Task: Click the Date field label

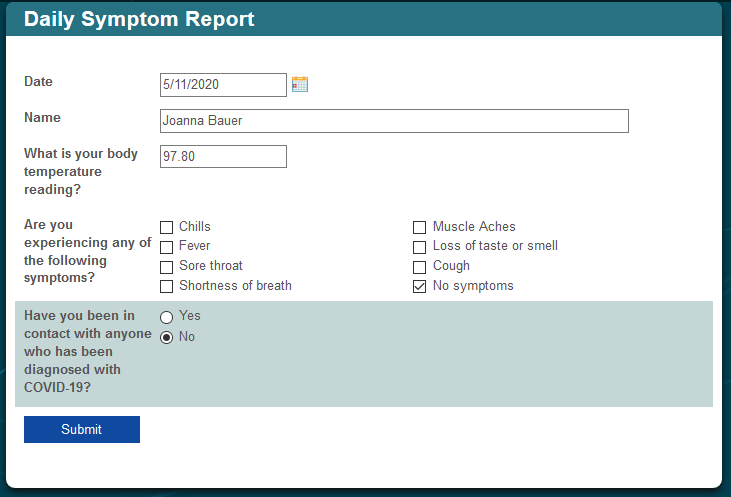Action: [x=38, y=81]
